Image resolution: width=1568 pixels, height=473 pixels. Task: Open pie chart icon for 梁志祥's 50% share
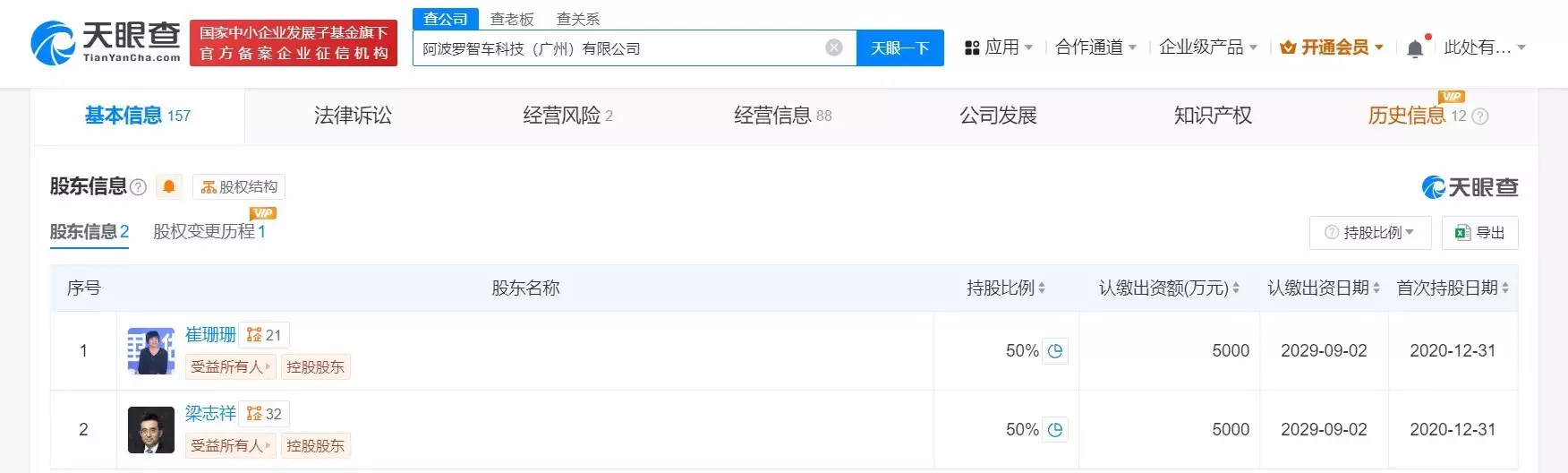pos(1055,430)
